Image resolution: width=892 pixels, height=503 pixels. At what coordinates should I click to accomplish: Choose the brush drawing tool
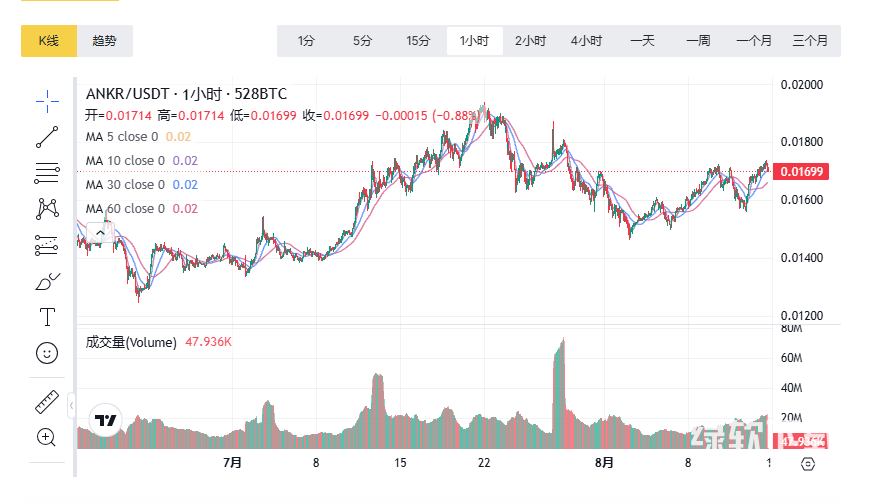coord(47,281)
